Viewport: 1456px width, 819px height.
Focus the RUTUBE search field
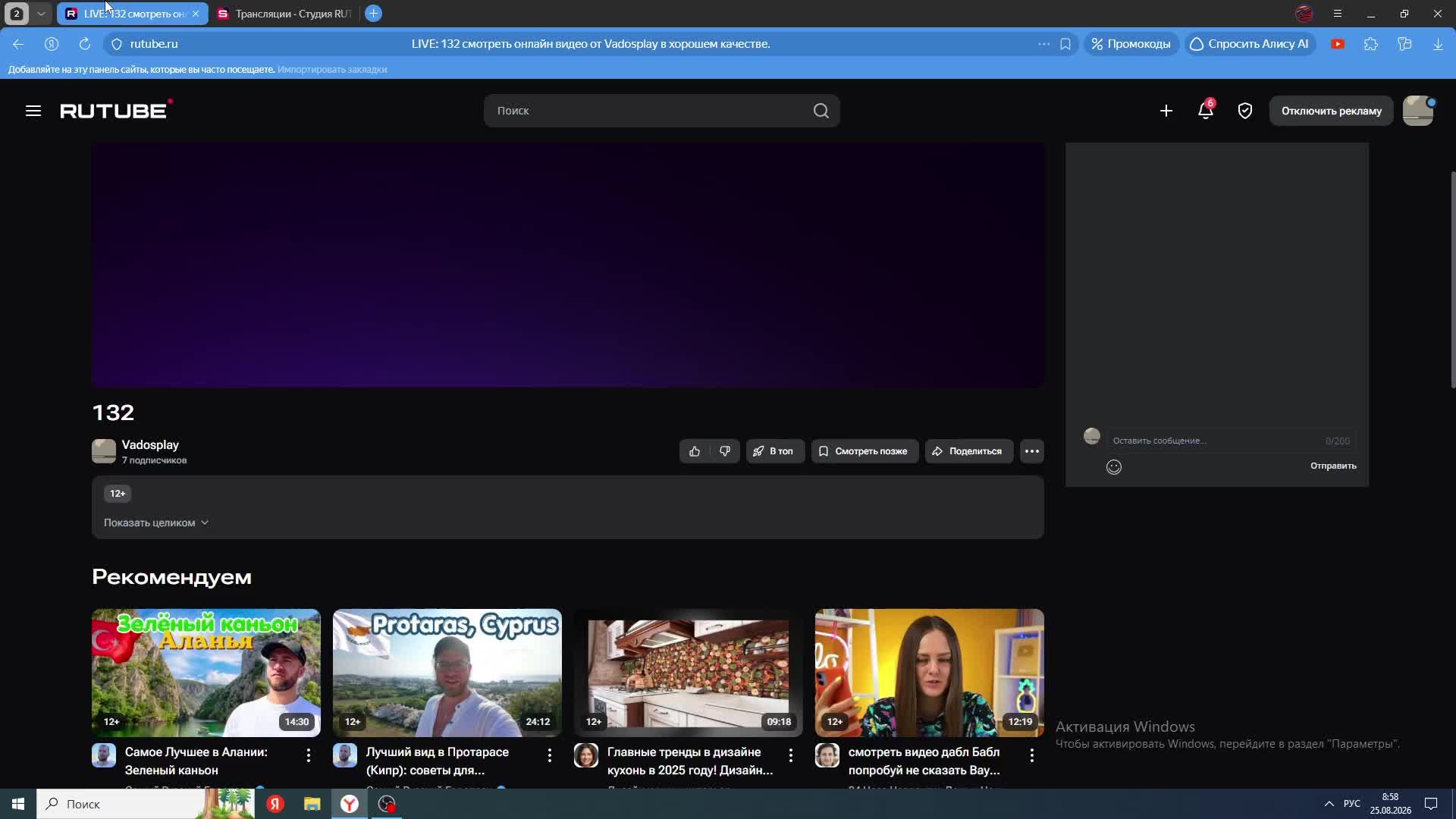661,111
